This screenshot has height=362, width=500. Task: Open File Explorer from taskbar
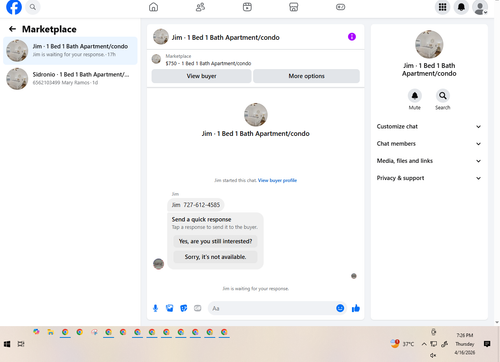pos(50,332)
